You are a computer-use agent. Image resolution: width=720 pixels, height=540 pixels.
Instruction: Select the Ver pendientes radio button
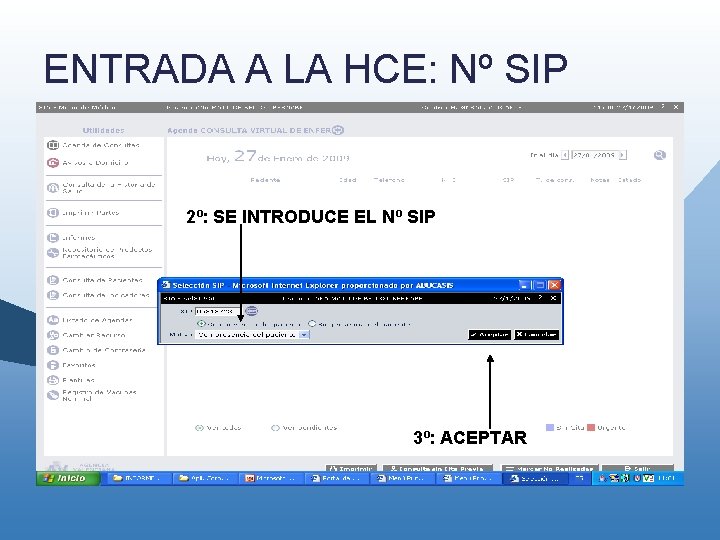coord(276,428)
